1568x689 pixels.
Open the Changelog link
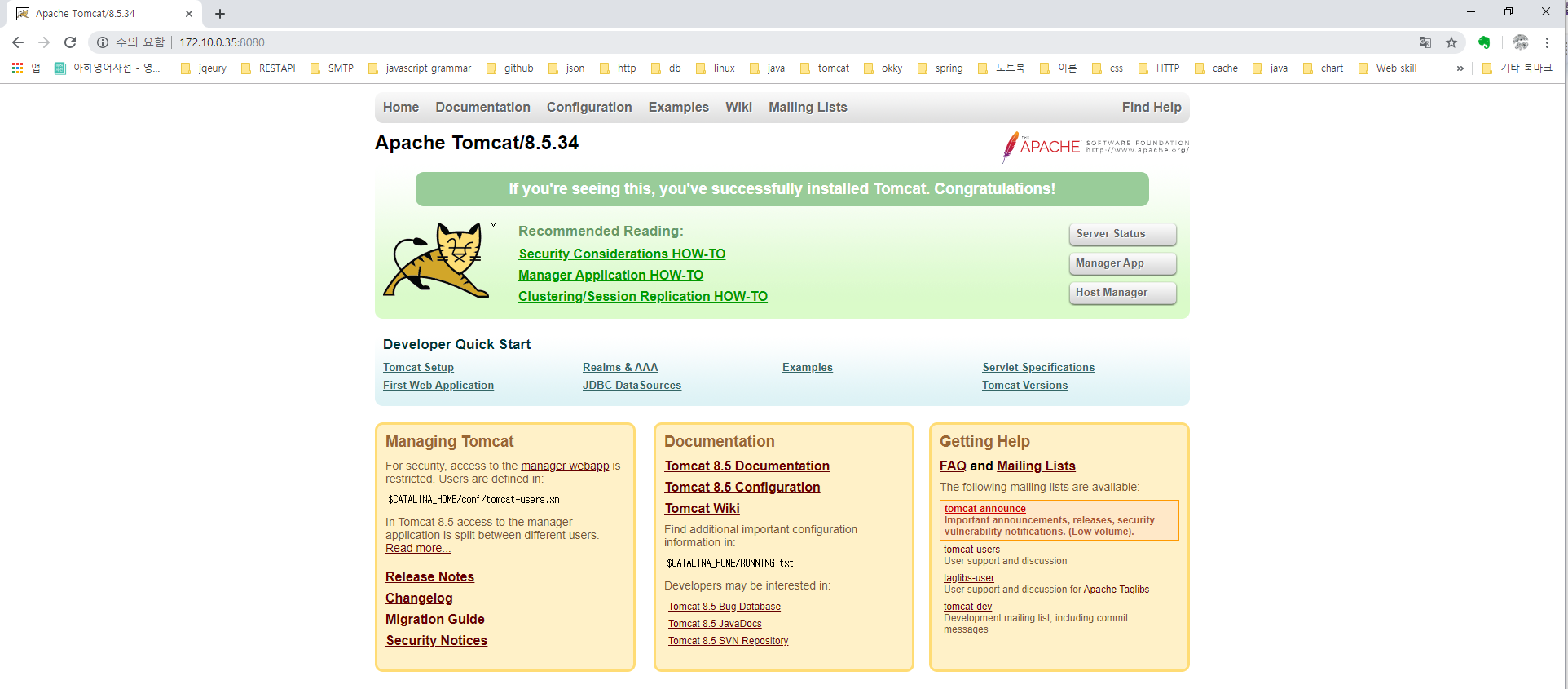click(419, 598)
